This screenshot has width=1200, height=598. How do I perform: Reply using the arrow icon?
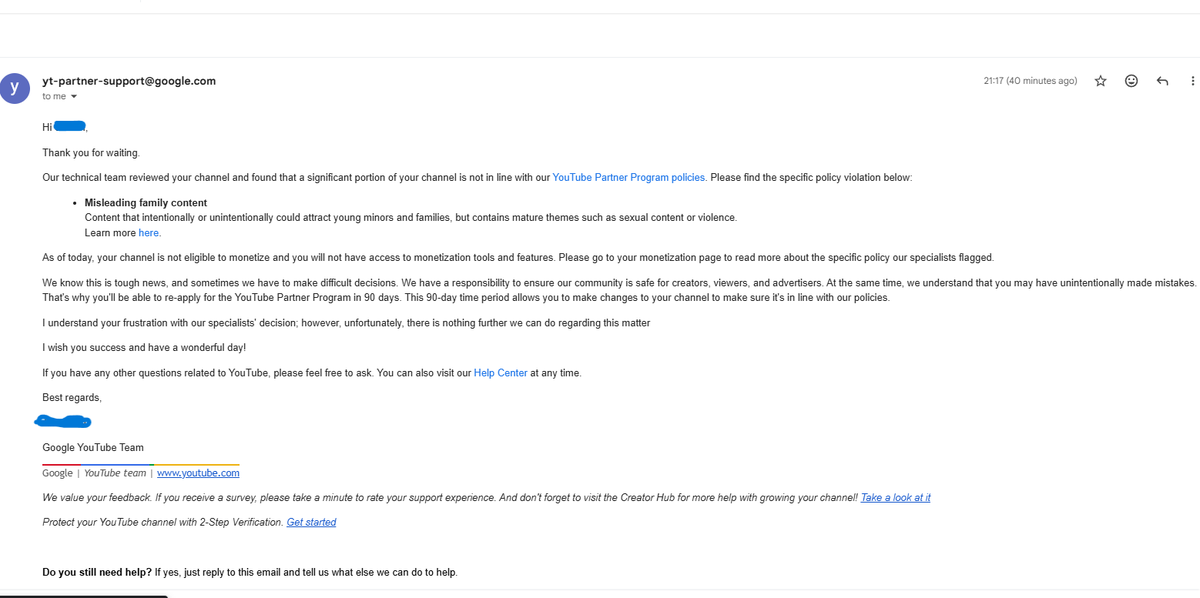tap(1162, 81)
